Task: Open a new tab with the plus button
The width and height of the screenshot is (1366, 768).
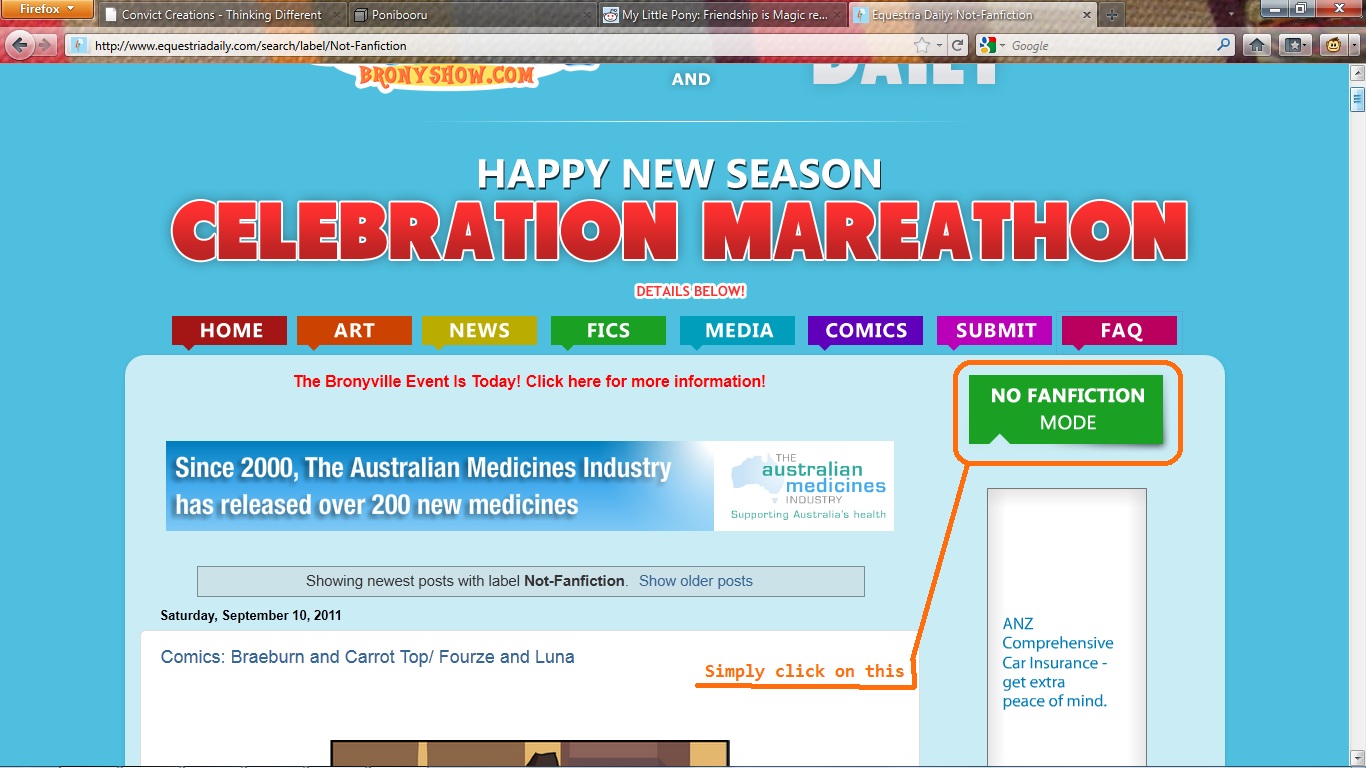Action: 1112,15
